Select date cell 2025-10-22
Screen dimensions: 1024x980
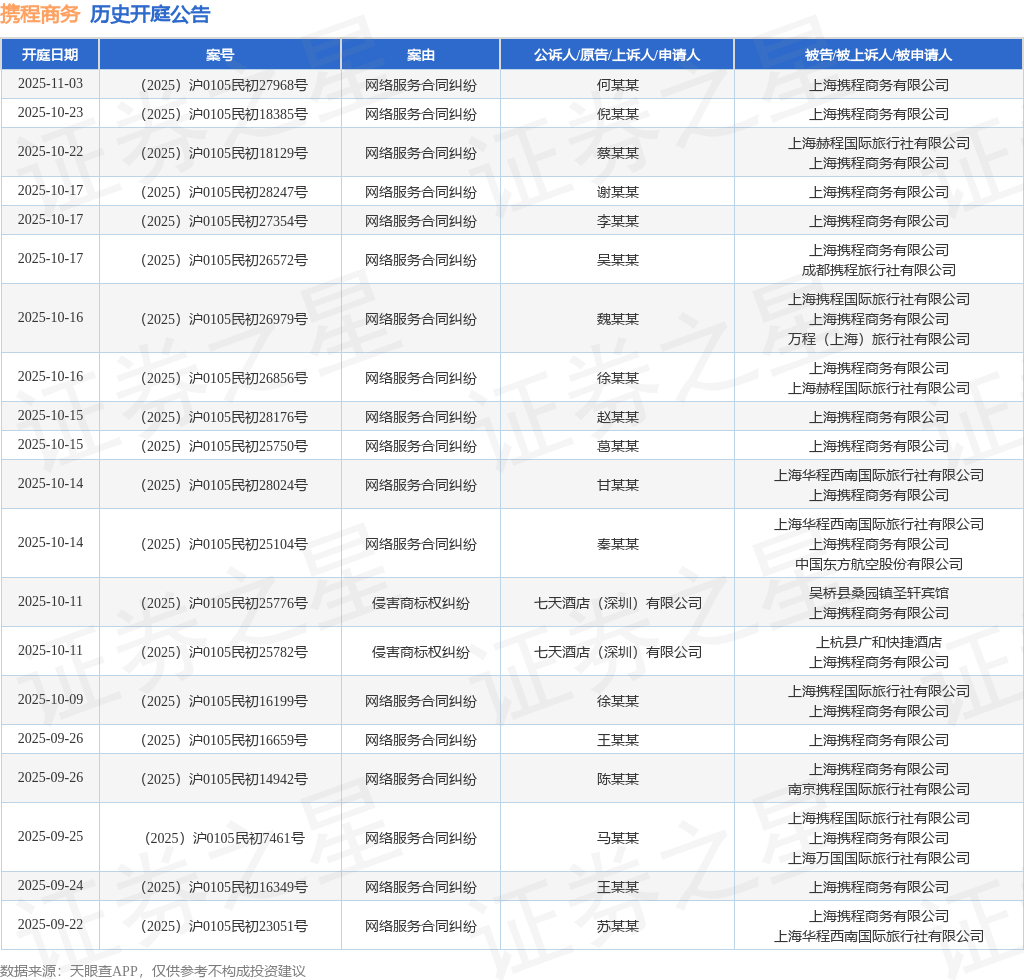point(50,151)
